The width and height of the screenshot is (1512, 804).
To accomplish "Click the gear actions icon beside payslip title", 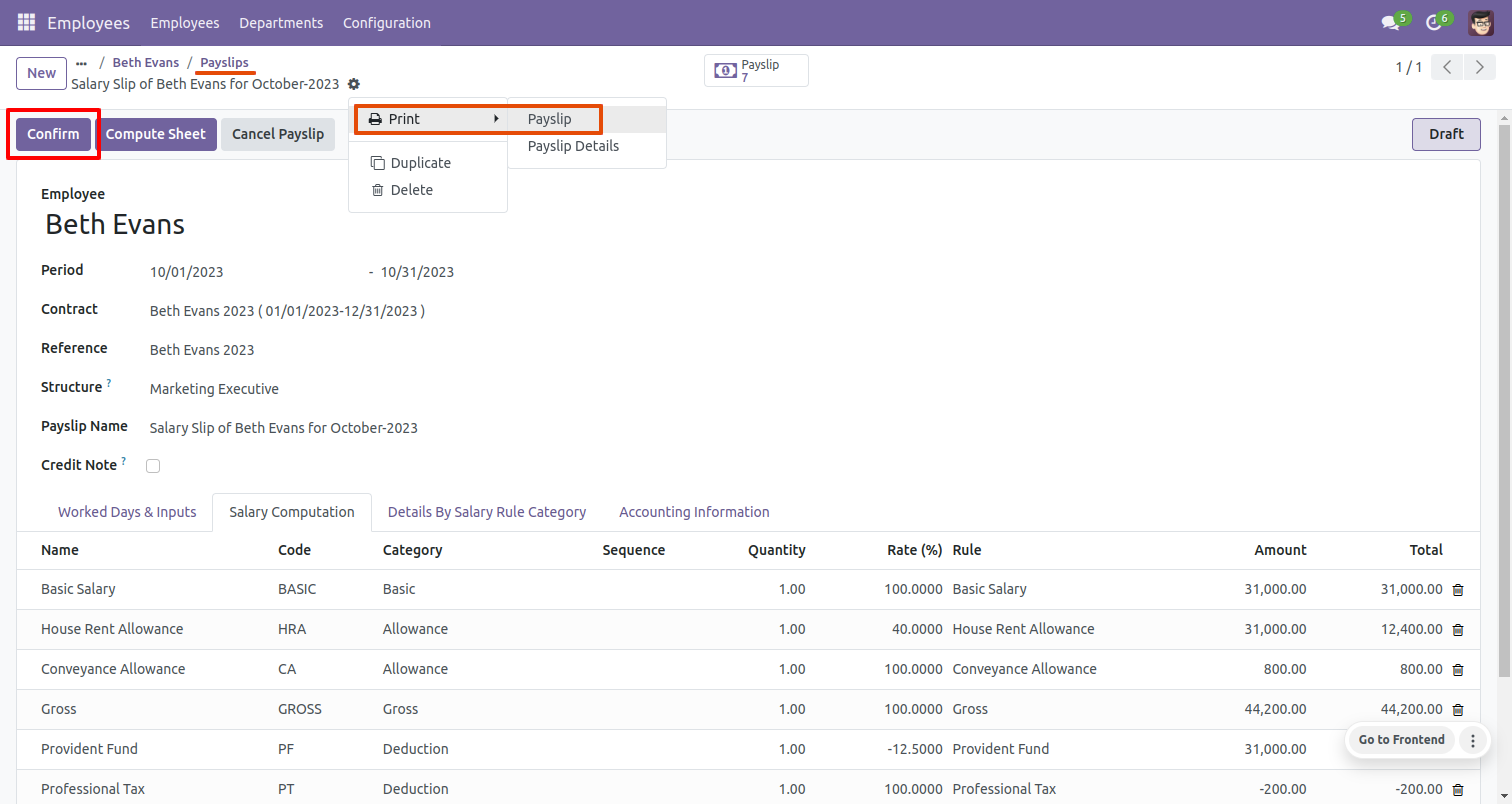I will 354,84.
